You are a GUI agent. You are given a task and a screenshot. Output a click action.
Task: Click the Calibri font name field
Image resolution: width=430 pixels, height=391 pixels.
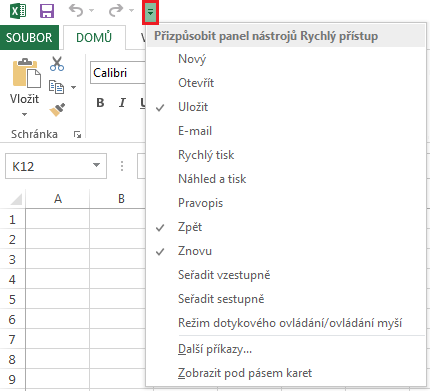118,72
